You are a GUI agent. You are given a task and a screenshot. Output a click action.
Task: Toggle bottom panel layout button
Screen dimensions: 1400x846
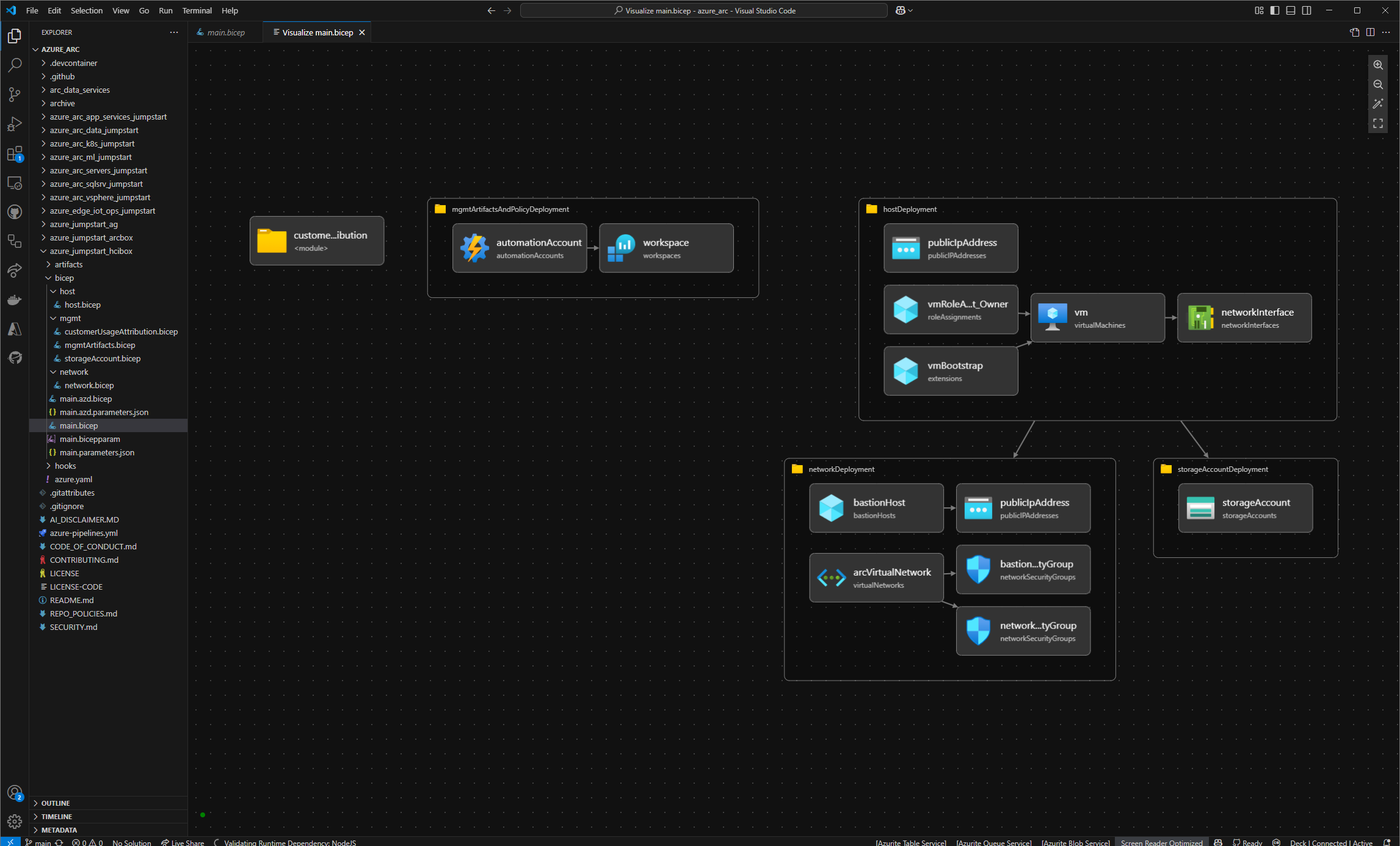[1291, 10]
